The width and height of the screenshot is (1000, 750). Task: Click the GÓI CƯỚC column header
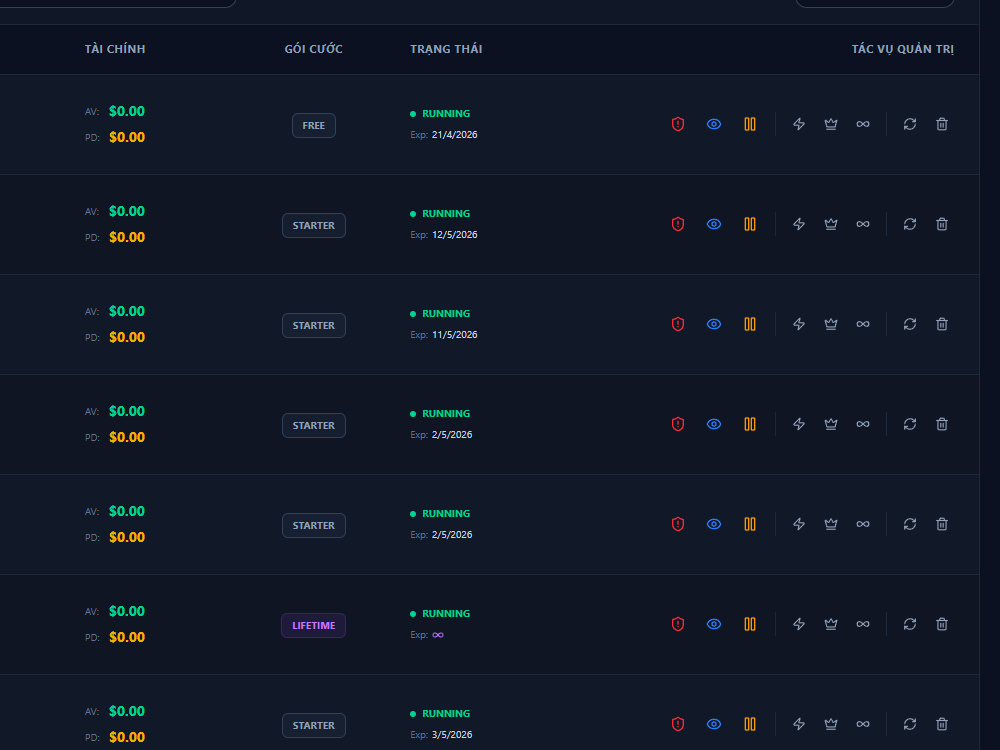(x=314, y=49)
